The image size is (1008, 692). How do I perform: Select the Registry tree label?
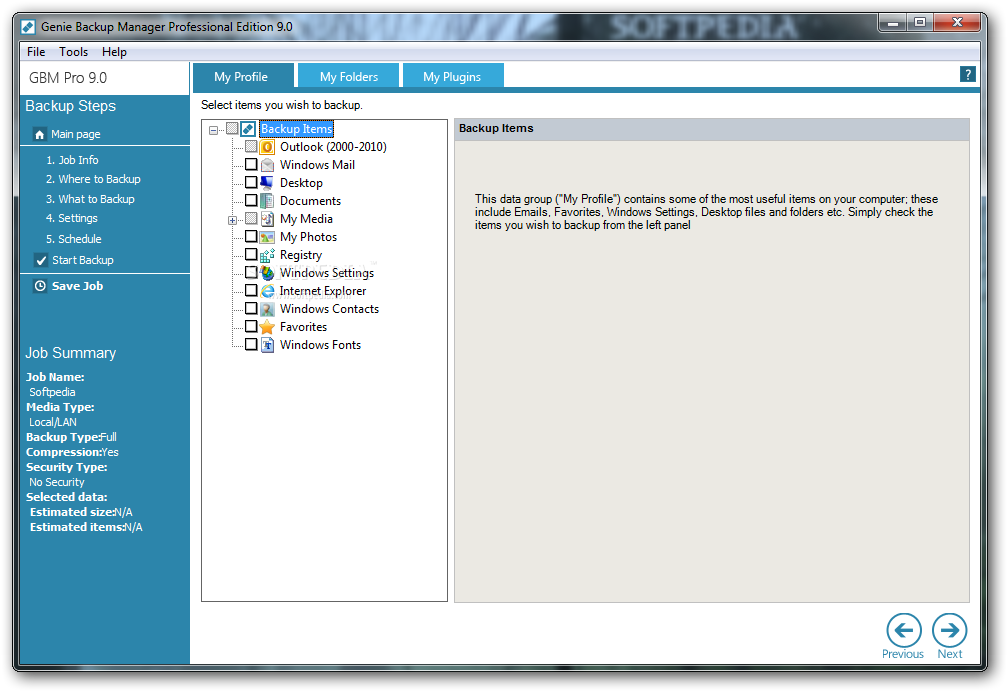pyautogui.click(x=301, y=255)
